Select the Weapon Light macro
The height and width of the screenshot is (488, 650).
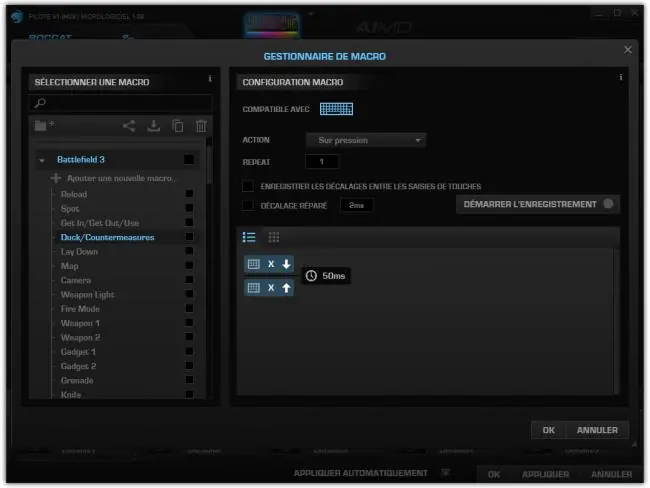click(87, 295)
